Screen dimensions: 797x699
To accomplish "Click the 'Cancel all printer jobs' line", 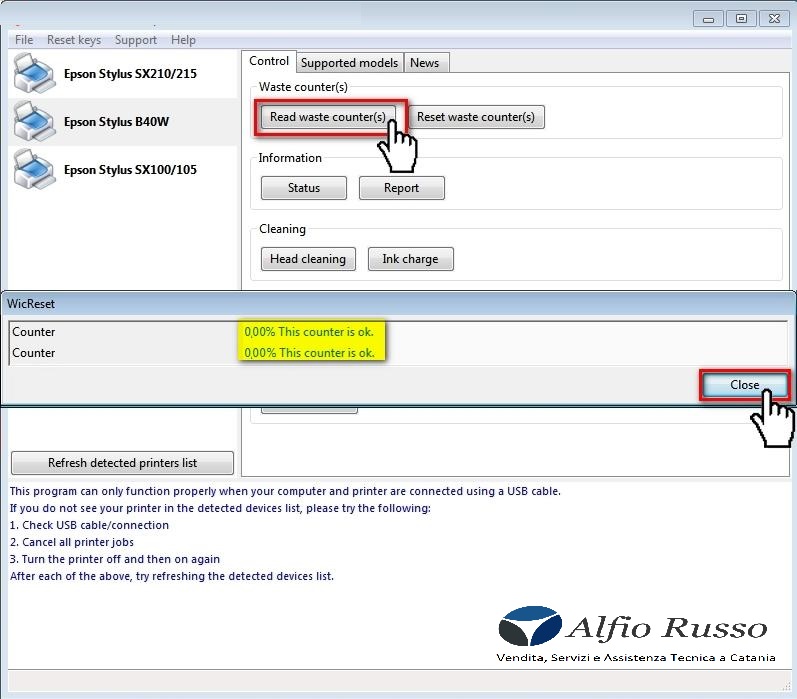I will (72, 542).
